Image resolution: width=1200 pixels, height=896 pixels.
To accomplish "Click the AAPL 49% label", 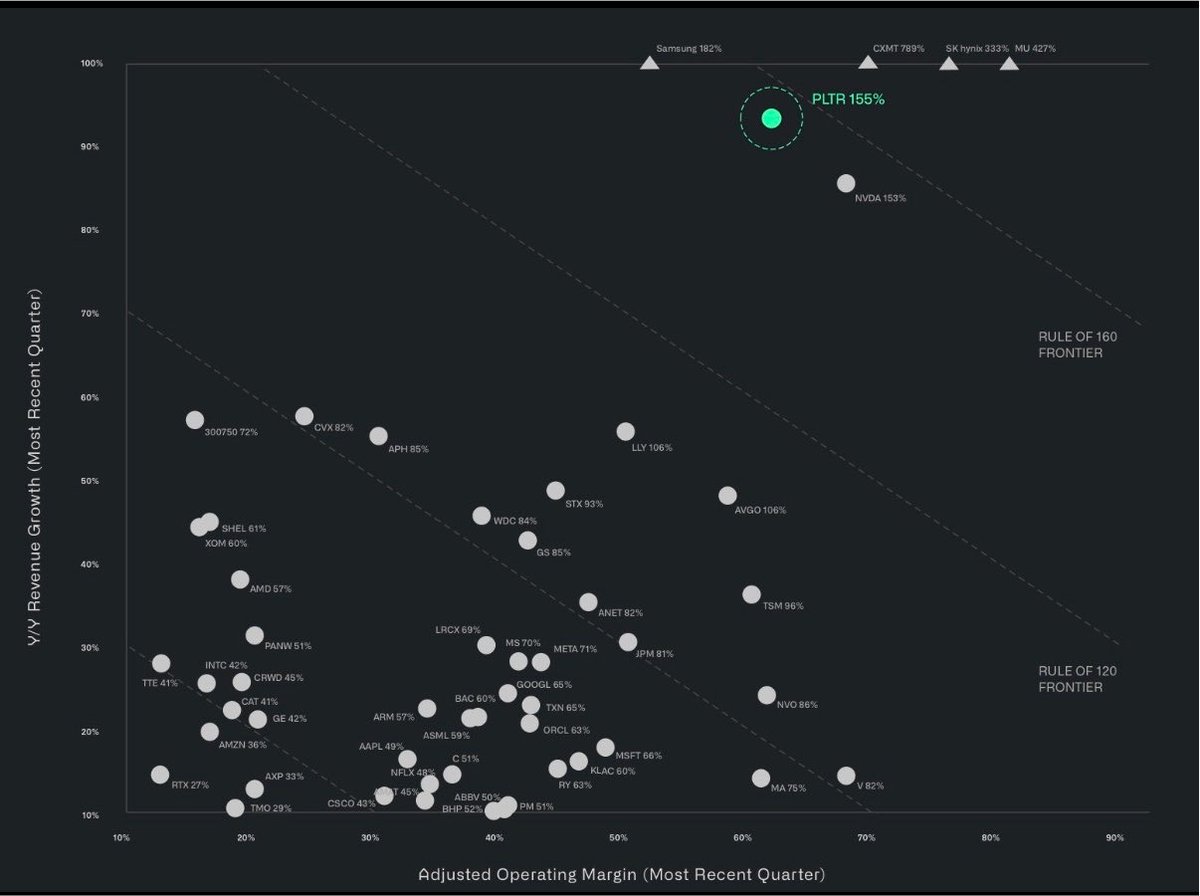I will point(381,747).
